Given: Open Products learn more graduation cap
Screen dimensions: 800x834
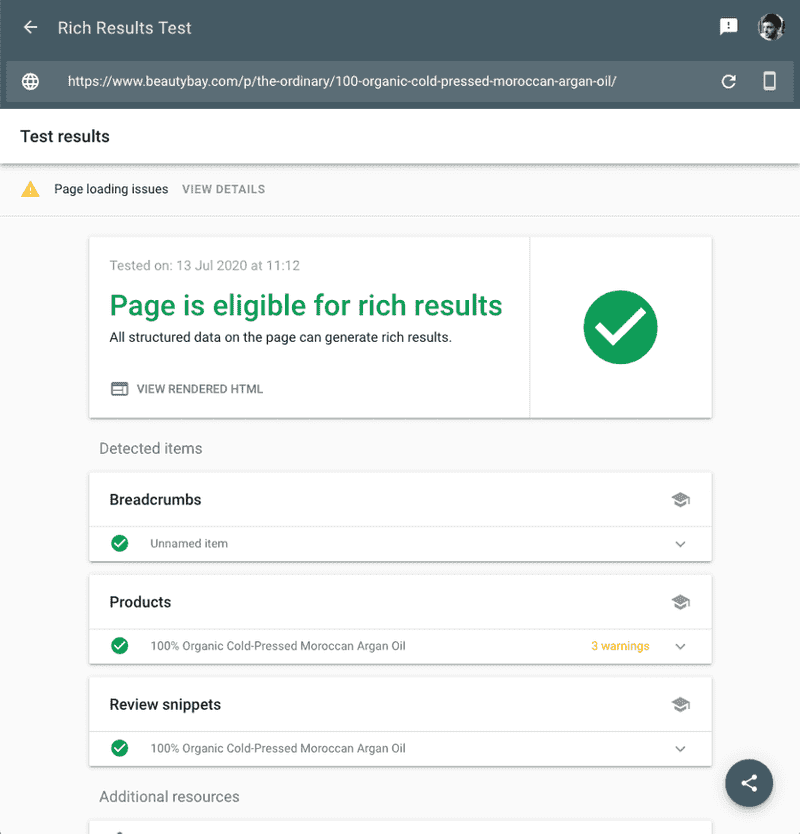Looking at the screenshot, I should 680,602.
